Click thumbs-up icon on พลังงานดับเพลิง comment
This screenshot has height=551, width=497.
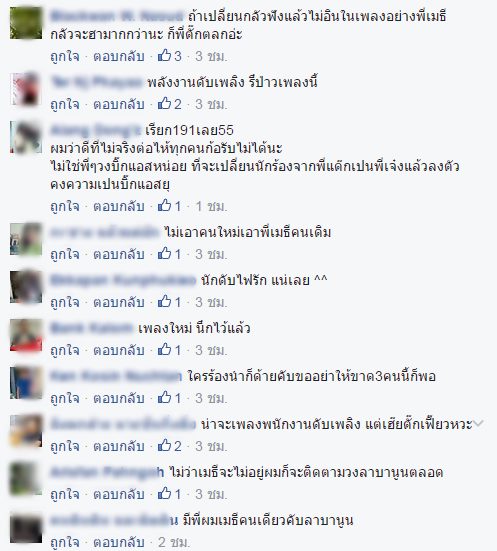164,104
